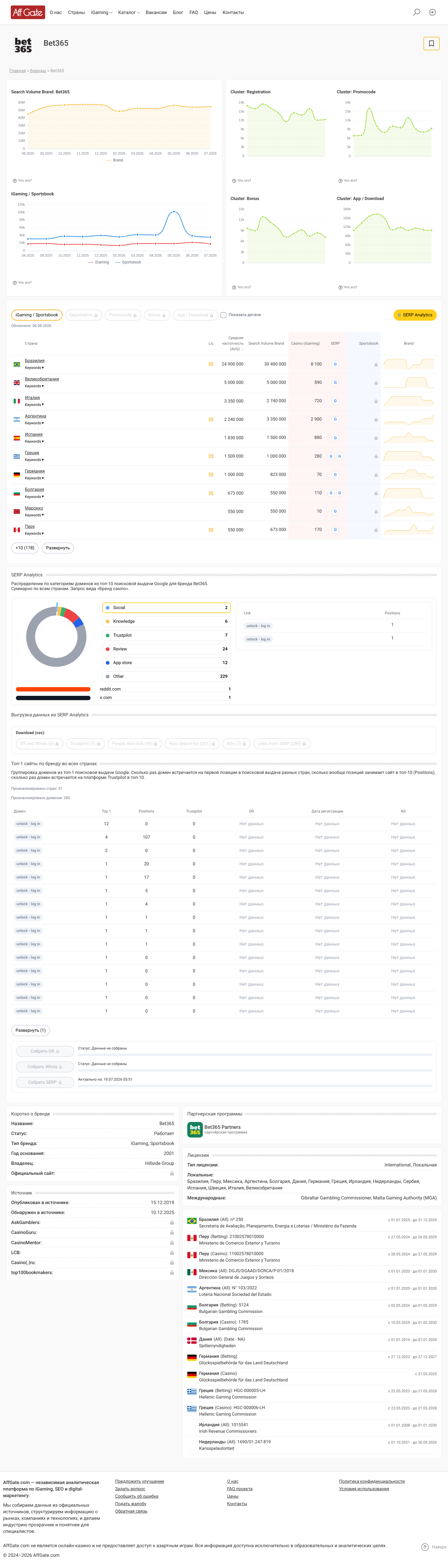Click the scroll-to-top arrow icon
This screenshot has width=448, height=1568.
point(425,1547)
